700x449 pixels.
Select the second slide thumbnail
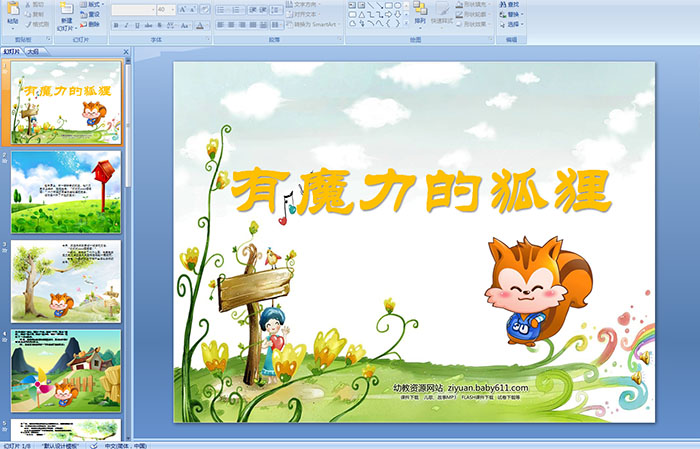66,192
